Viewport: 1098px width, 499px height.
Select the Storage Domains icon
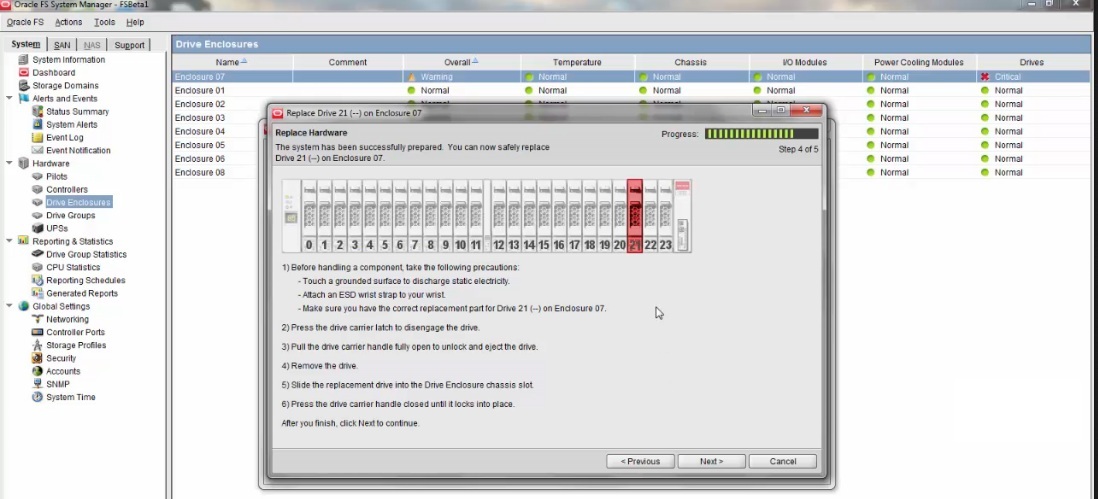tap(25, 86)
